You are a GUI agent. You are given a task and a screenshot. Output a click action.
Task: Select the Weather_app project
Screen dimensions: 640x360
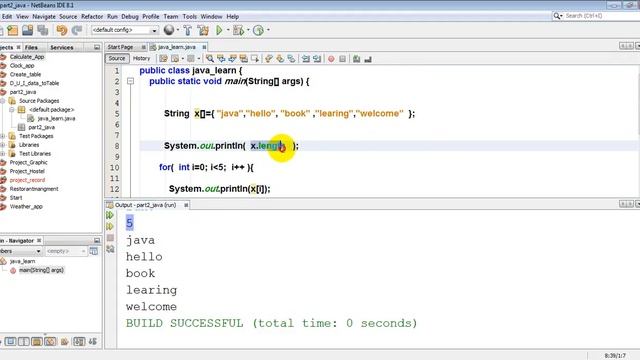click(26, 207)
